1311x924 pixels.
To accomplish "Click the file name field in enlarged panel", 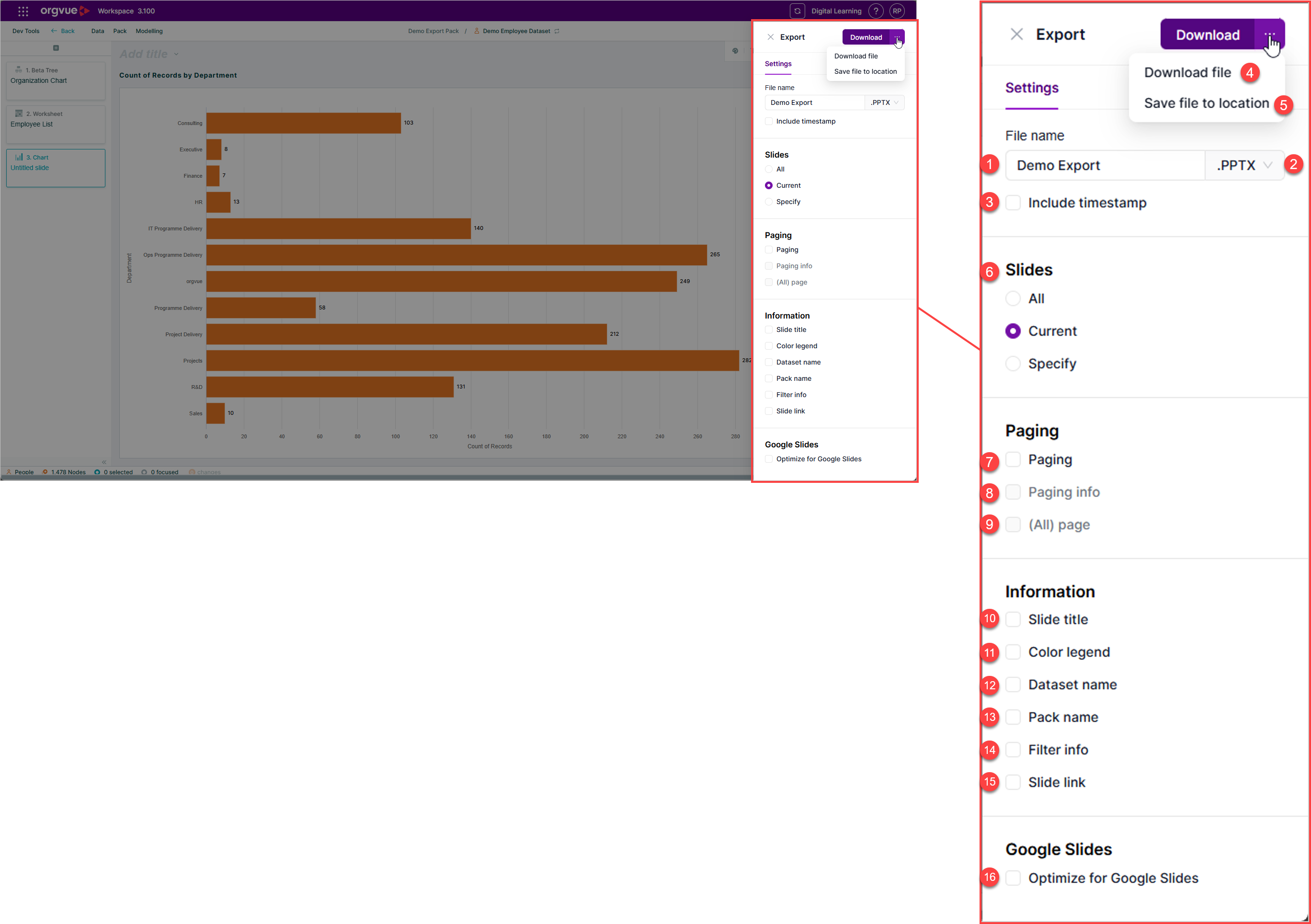I will click(x=1106, y=166).
